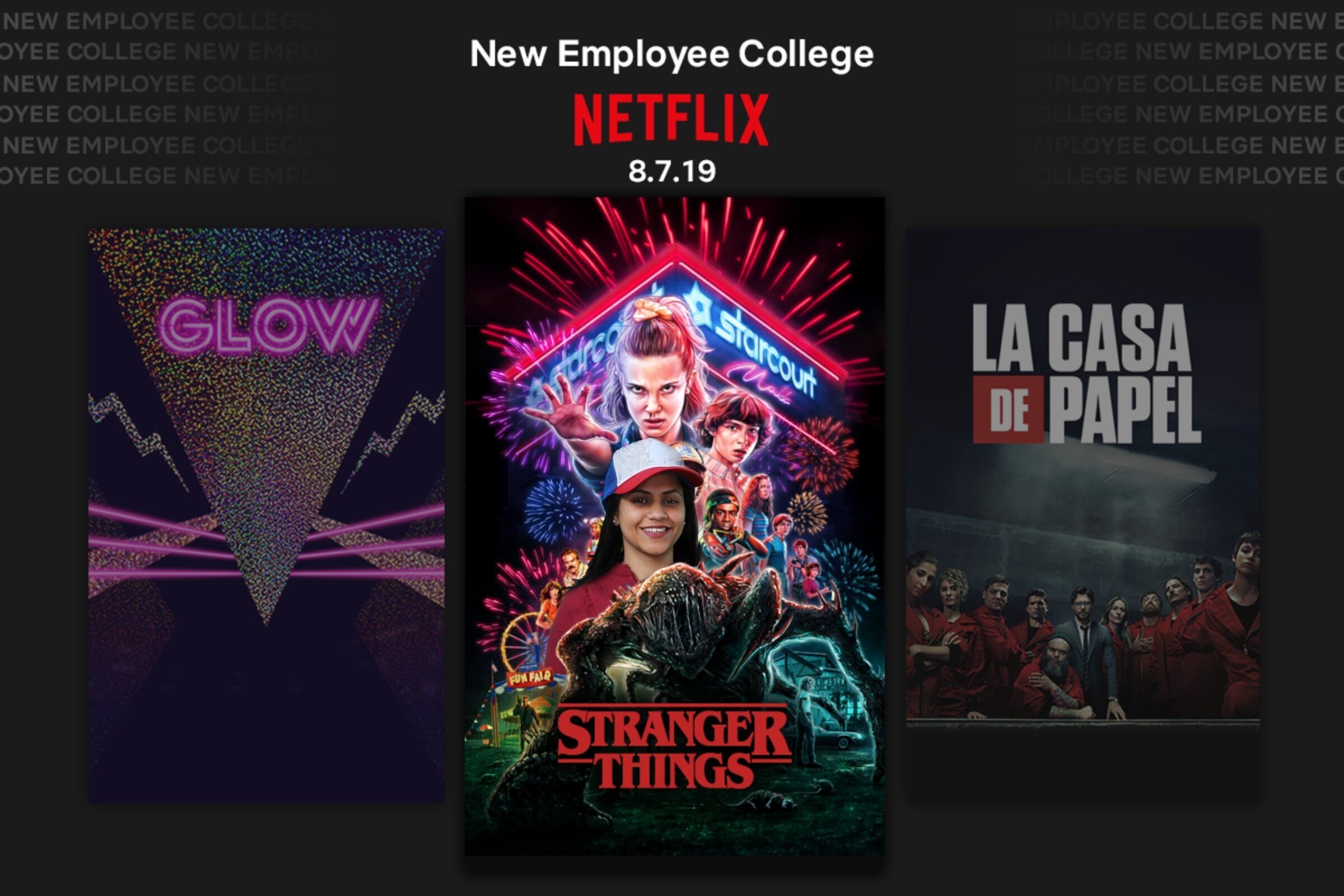Select the La Casa de Papel poster
This screenshot has width=1344, height=896.
pos(1083,515)
